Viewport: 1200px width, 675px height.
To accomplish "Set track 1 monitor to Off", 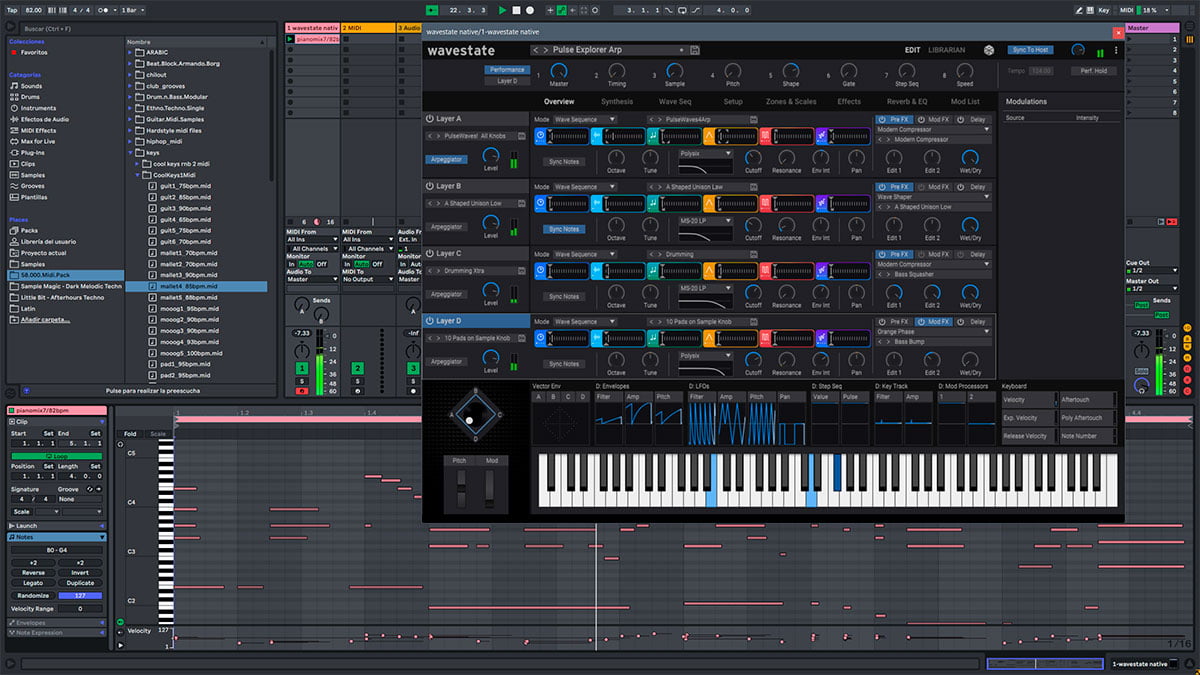I will tap(322, 263).
